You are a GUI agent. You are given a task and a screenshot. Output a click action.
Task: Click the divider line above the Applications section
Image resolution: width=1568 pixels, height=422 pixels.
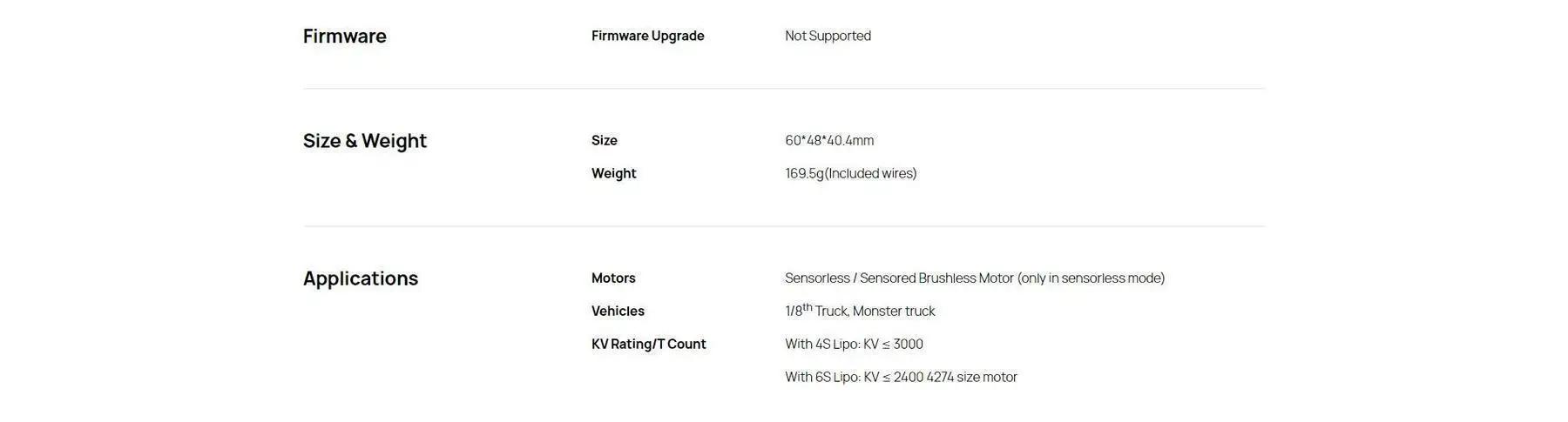click(784, 226)
